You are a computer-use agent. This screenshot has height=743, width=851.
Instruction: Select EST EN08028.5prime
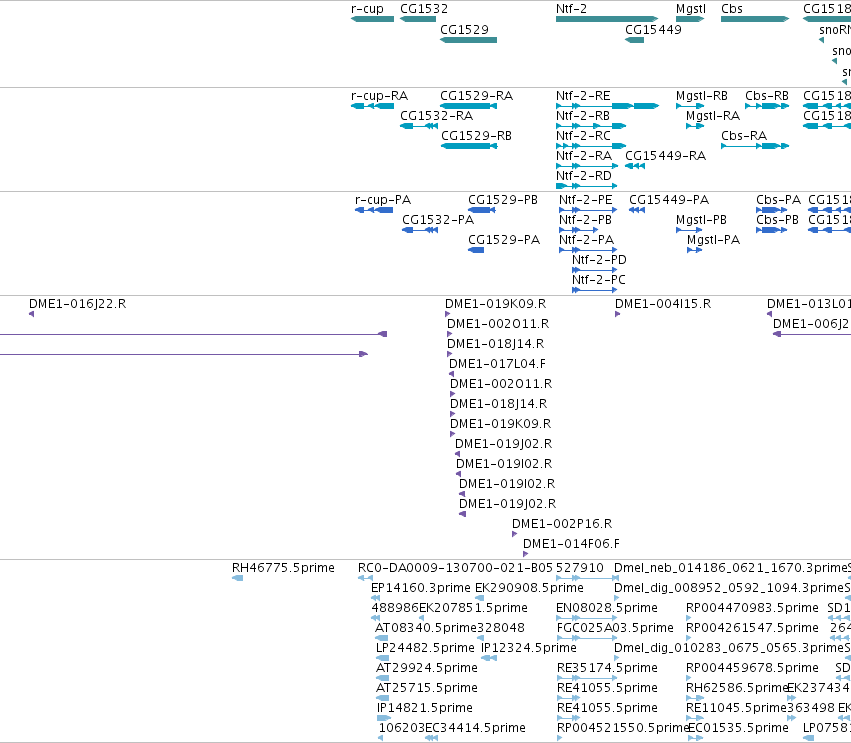(587, 618)
